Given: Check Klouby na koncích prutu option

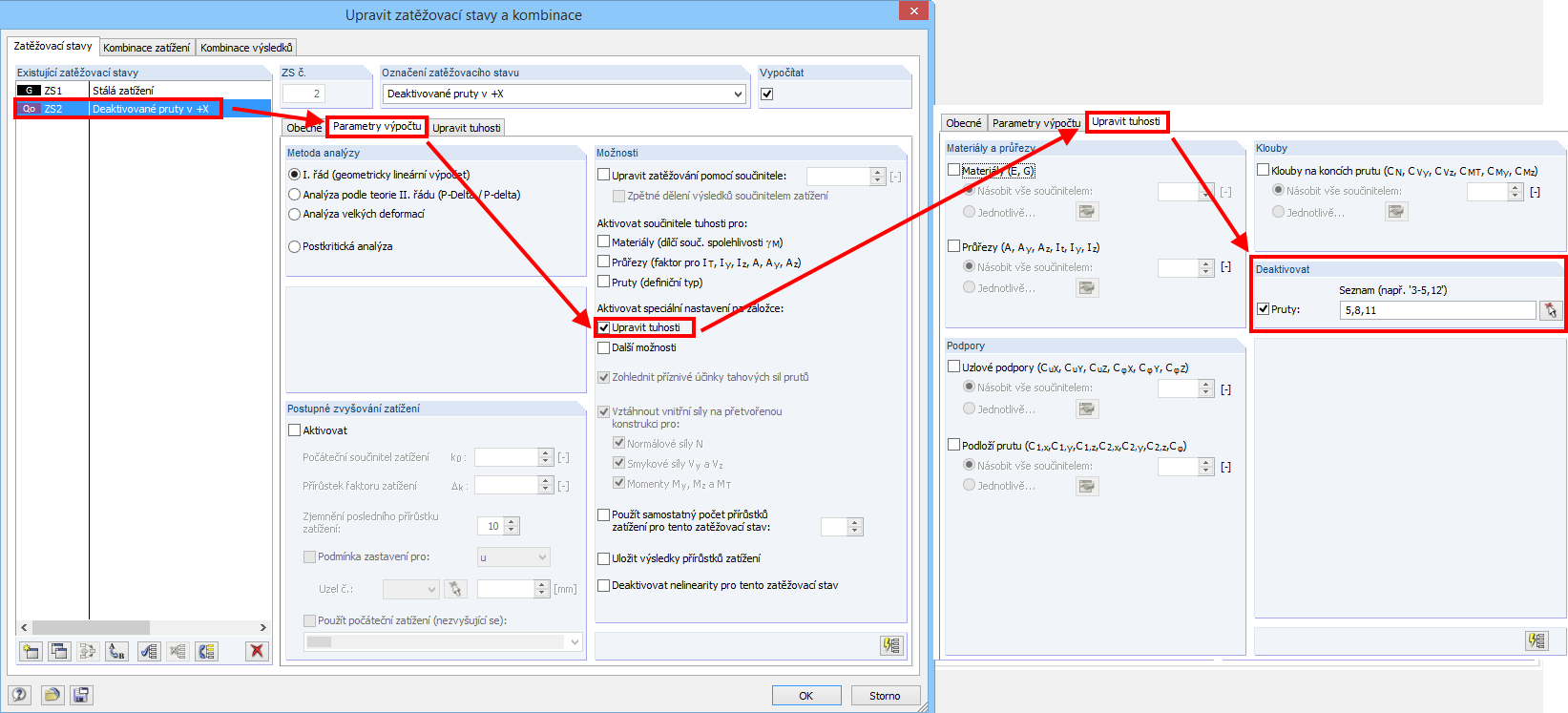Looking at the screenshot, I should (1263, 170).
